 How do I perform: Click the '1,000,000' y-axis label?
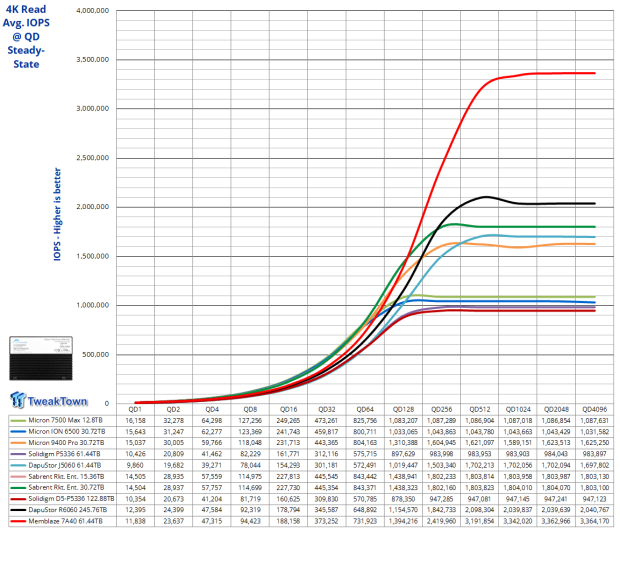[93, 305]
